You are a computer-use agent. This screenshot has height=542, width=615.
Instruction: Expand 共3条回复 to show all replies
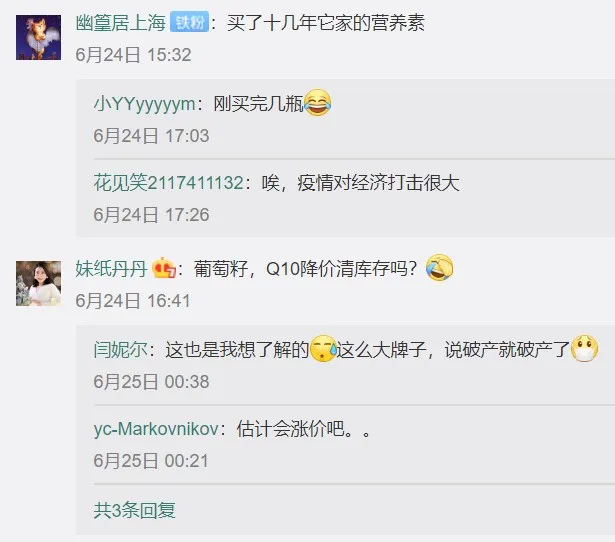[x=135, y=510]
